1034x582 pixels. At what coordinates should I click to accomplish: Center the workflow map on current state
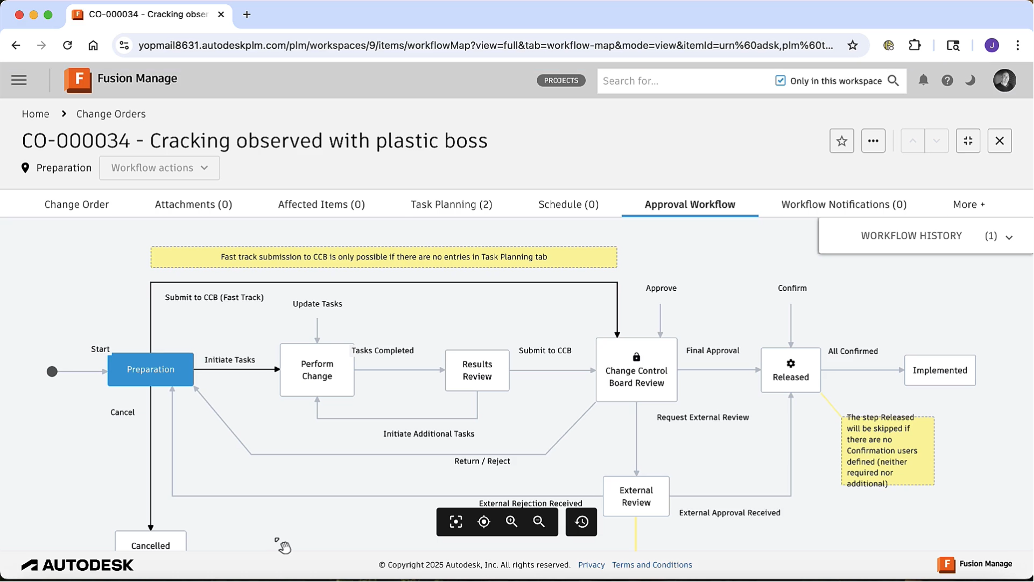(484, 522)
